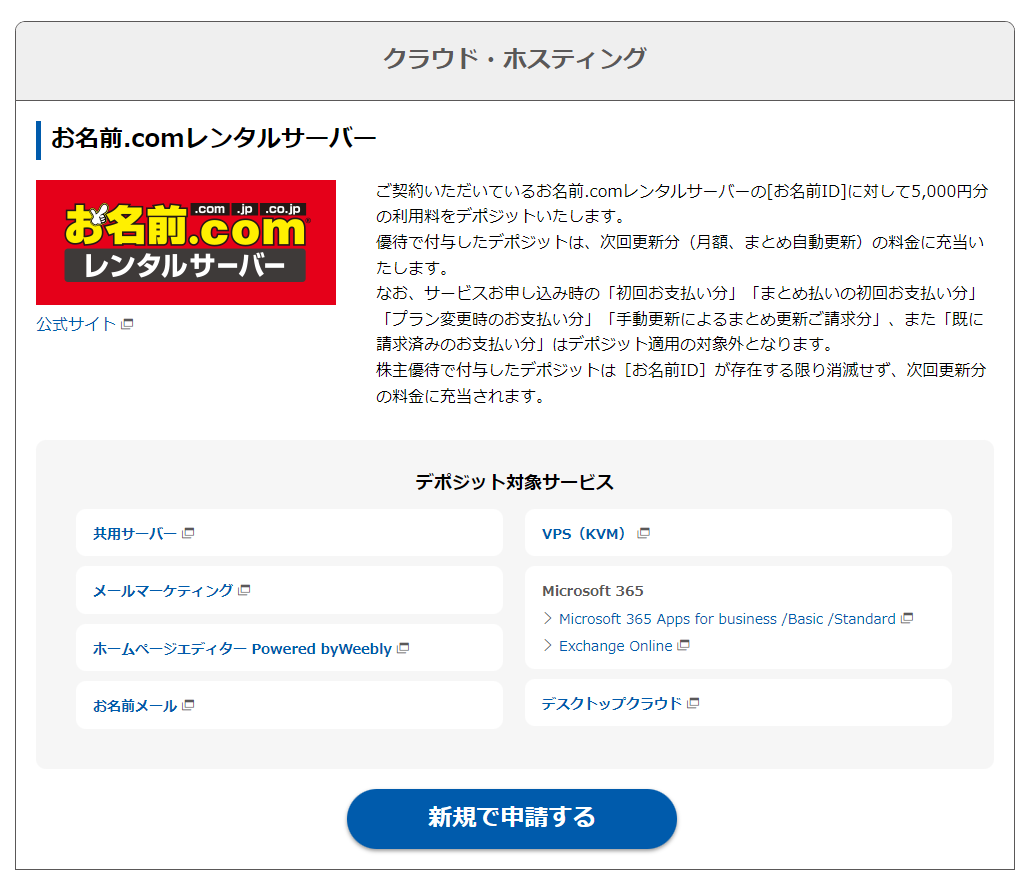Click external-link icon after メールマーケティング
1030x870 pixels.
click(244, 590)
